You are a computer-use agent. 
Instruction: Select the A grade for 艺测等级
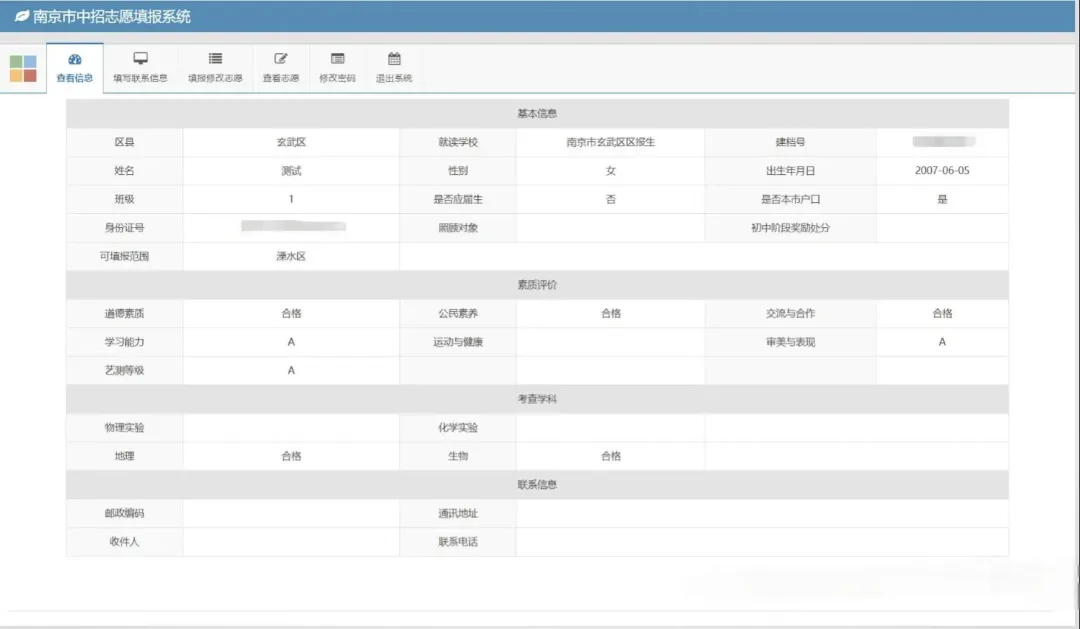coord(291,371)
